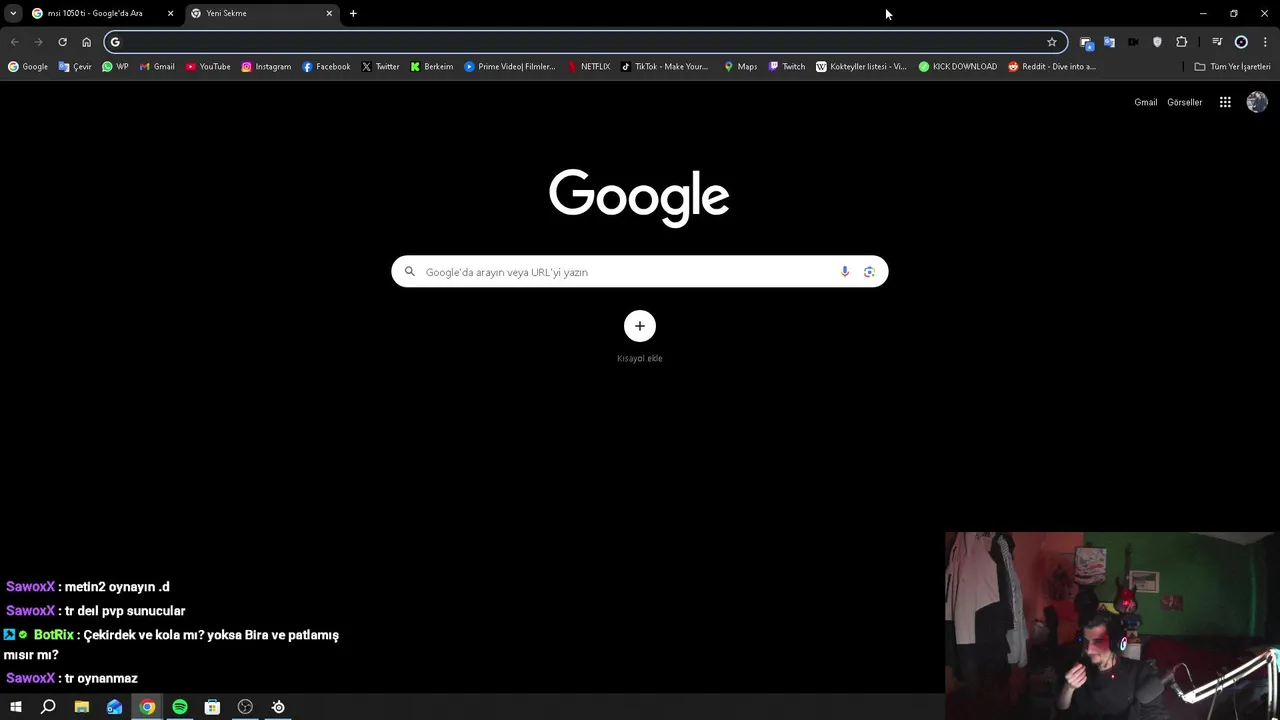Click the Gmail link at top right
1280x720 pixels.
tap(1146, 102)
